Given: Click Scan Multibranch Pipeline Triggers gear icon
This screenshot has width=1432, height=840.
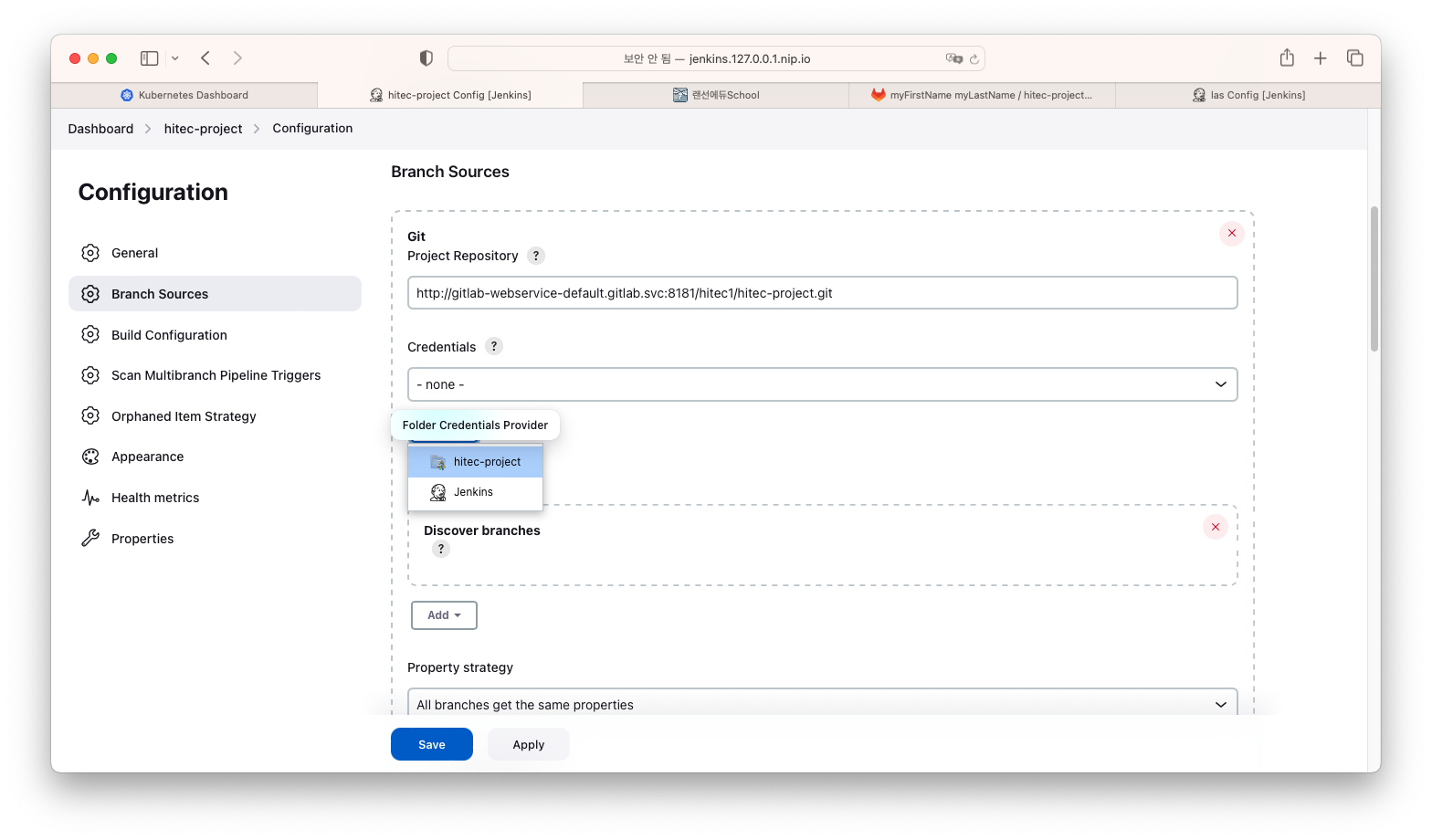Looking at the screenshot, I should pos(90,375).
